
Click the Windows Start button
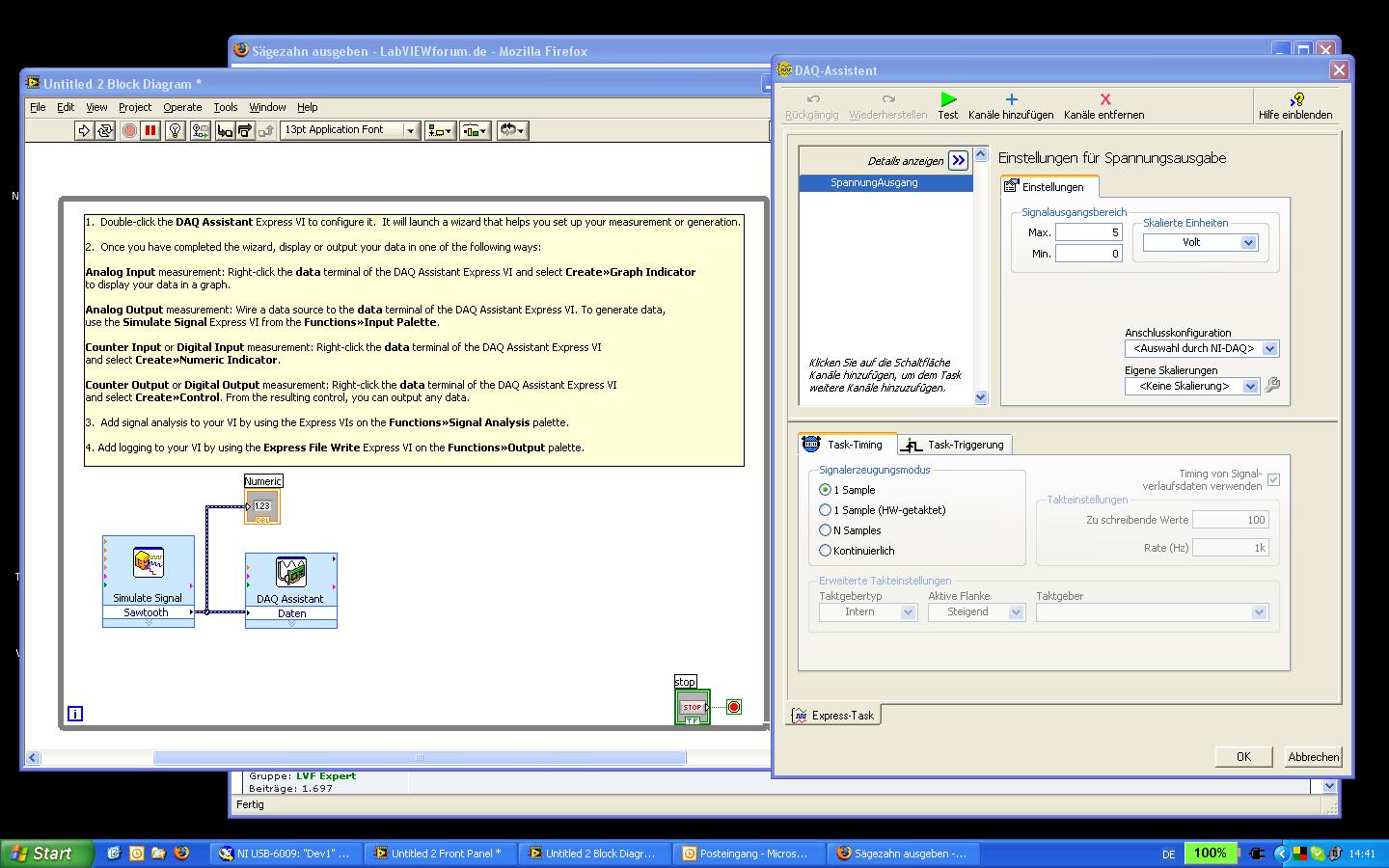tap(47, 854)
